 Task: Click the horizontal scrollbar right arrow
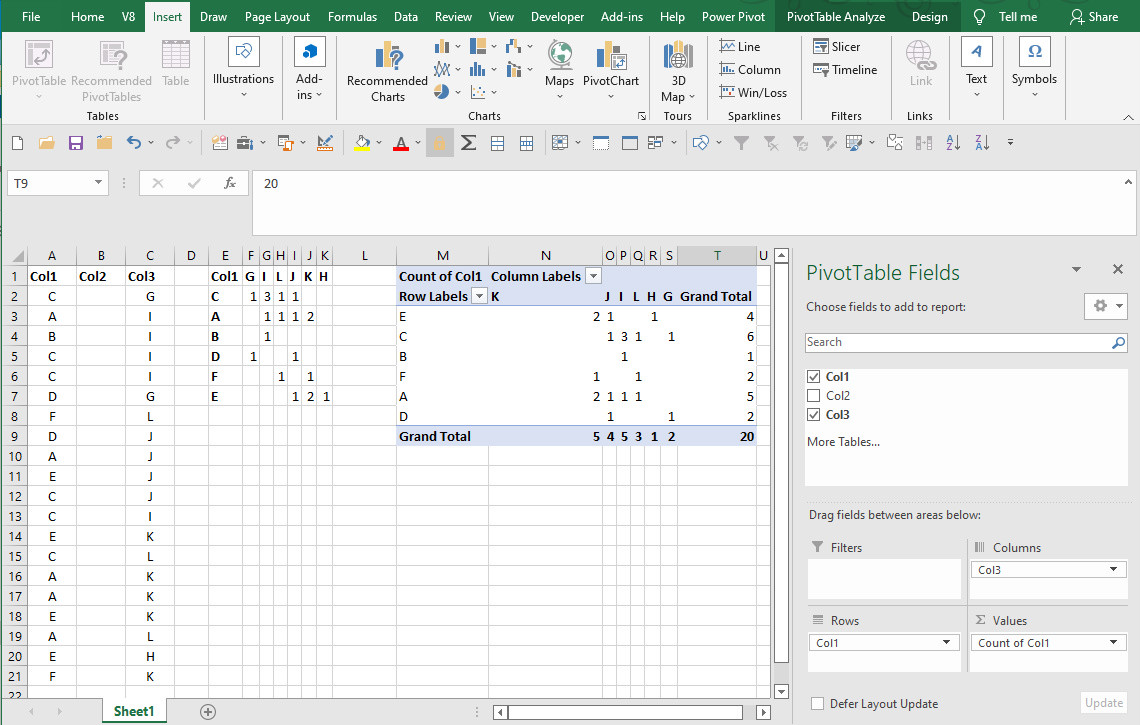763,712
